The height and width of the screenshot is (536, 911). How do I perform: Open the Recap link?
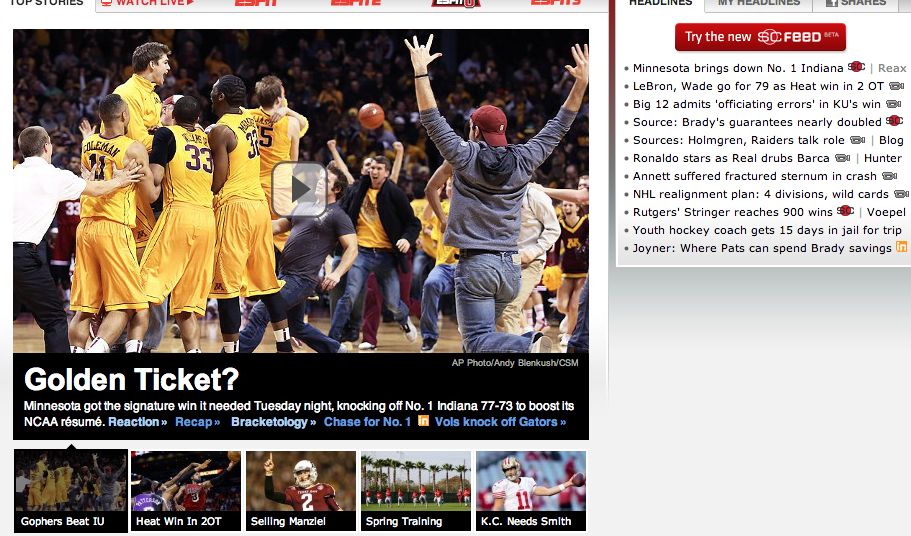pyautogui.click(x=198, y=422)
